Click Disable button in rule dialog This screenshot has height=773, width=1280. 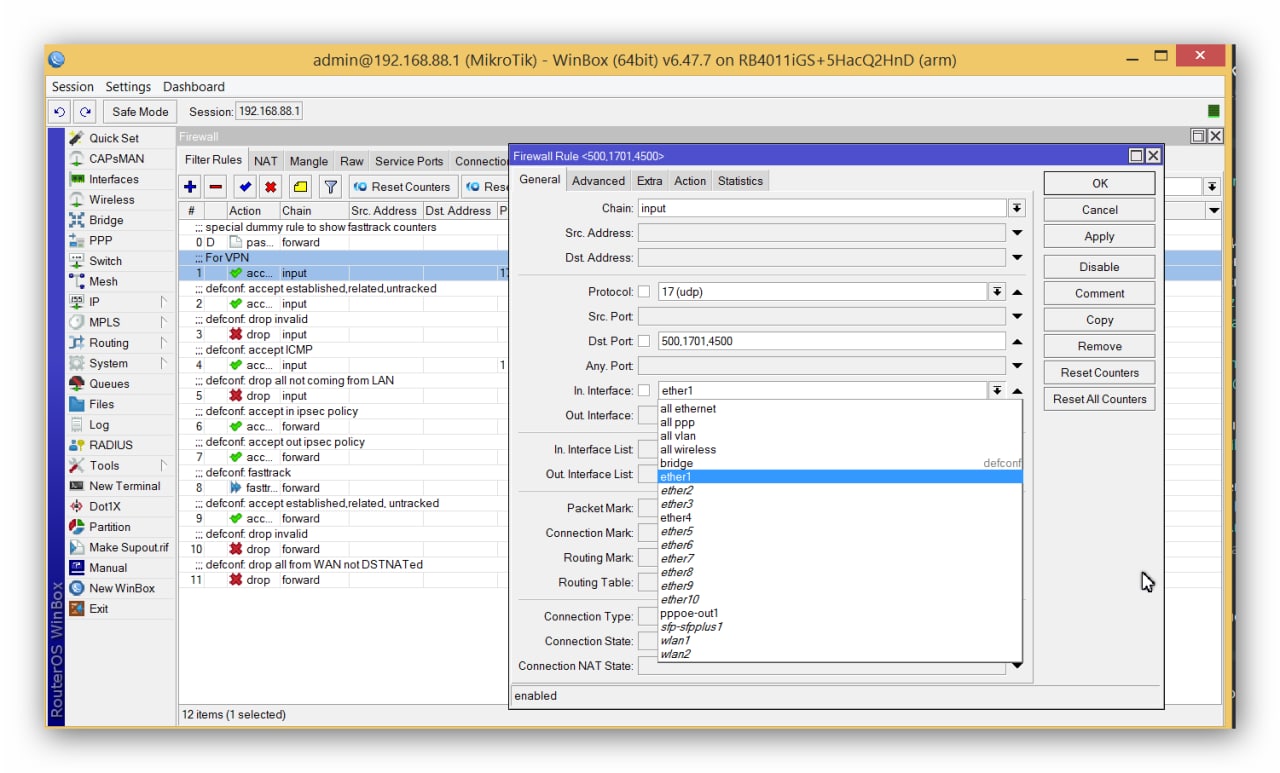coord(1099,267)
